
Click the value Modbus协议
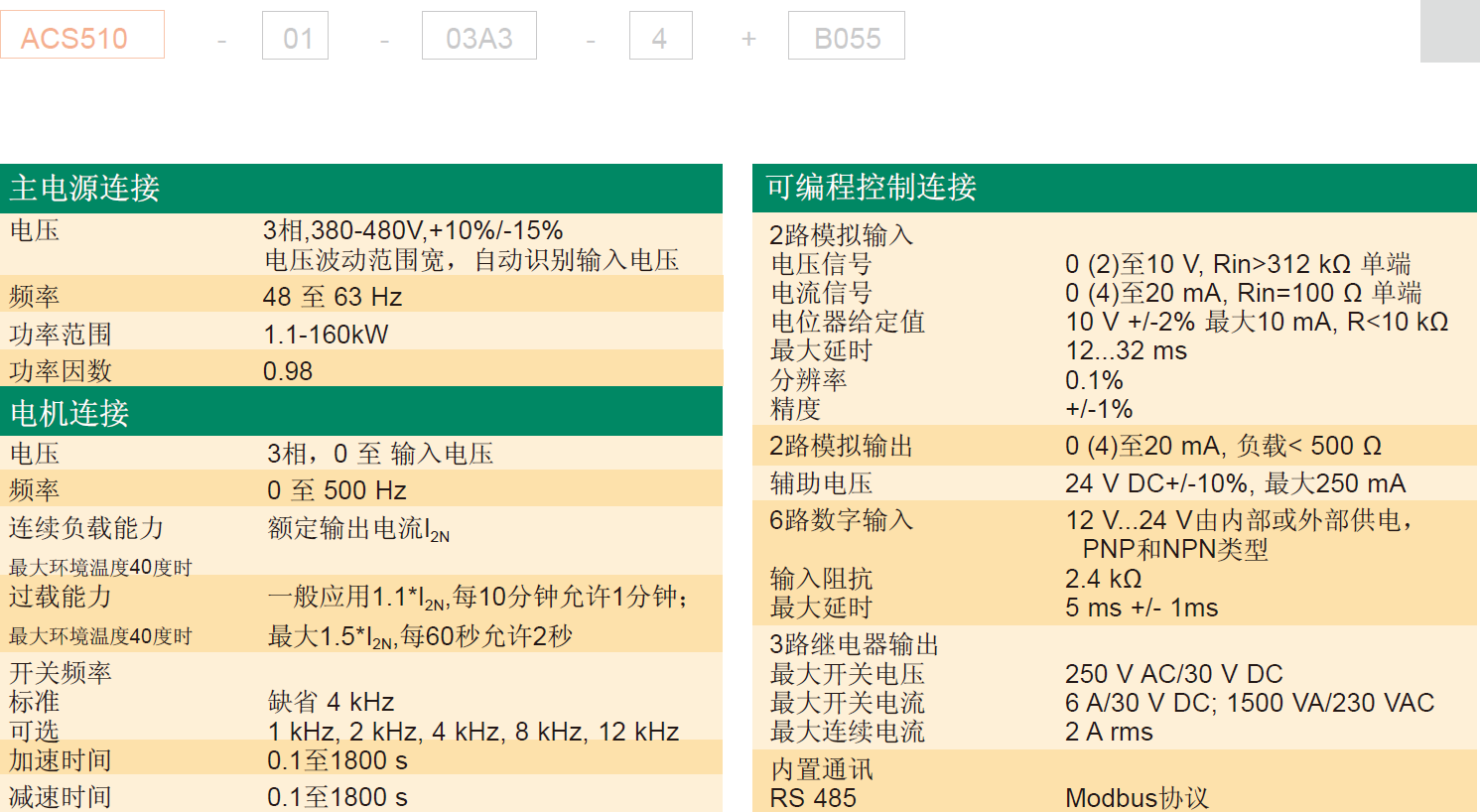click(1138, 798)
